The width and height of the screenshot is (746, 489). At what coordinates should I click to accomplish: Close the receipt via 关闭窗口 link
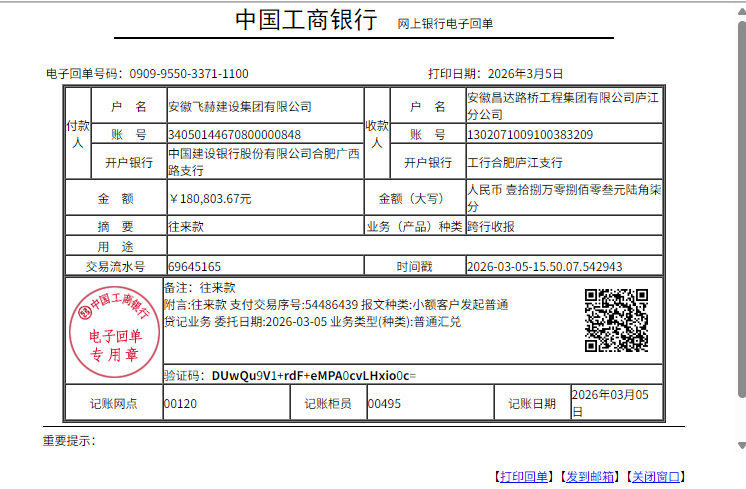click(655, 477)
